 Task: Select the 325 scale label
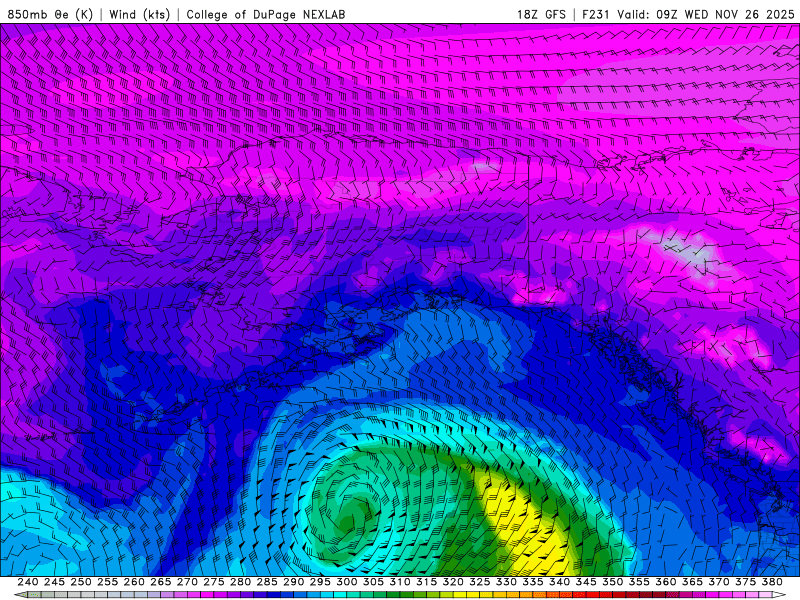point(480,582)
